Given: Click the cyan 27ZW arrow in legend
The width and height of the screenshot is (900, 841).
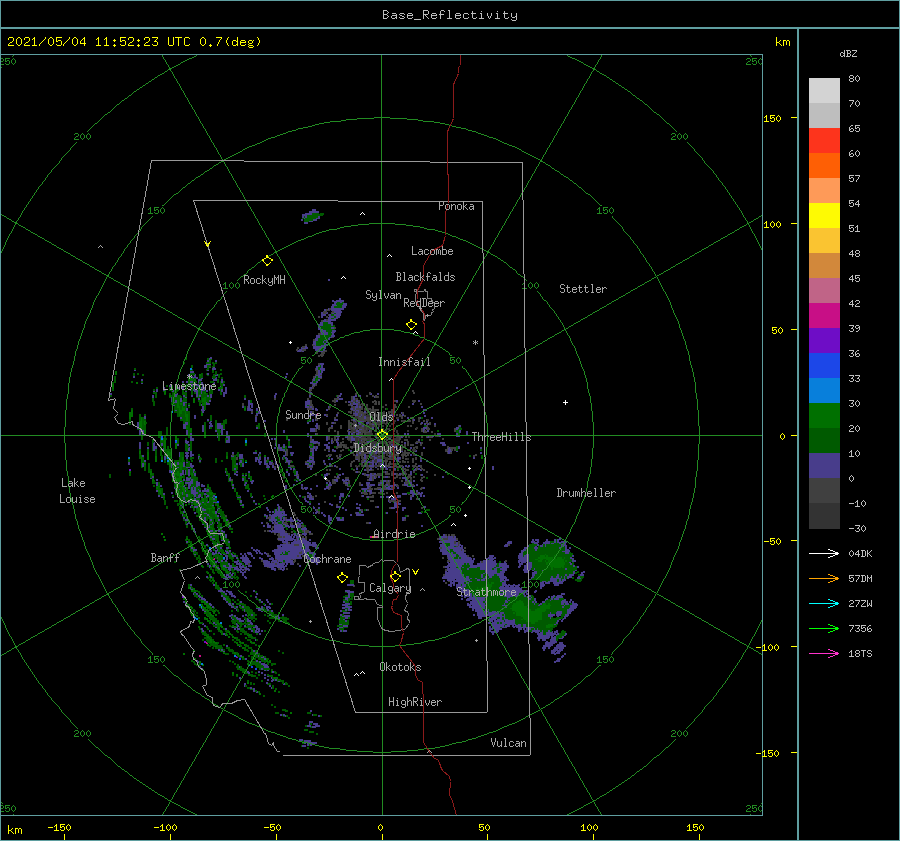Looking at the screenshot, I should (x=824, y=603).
